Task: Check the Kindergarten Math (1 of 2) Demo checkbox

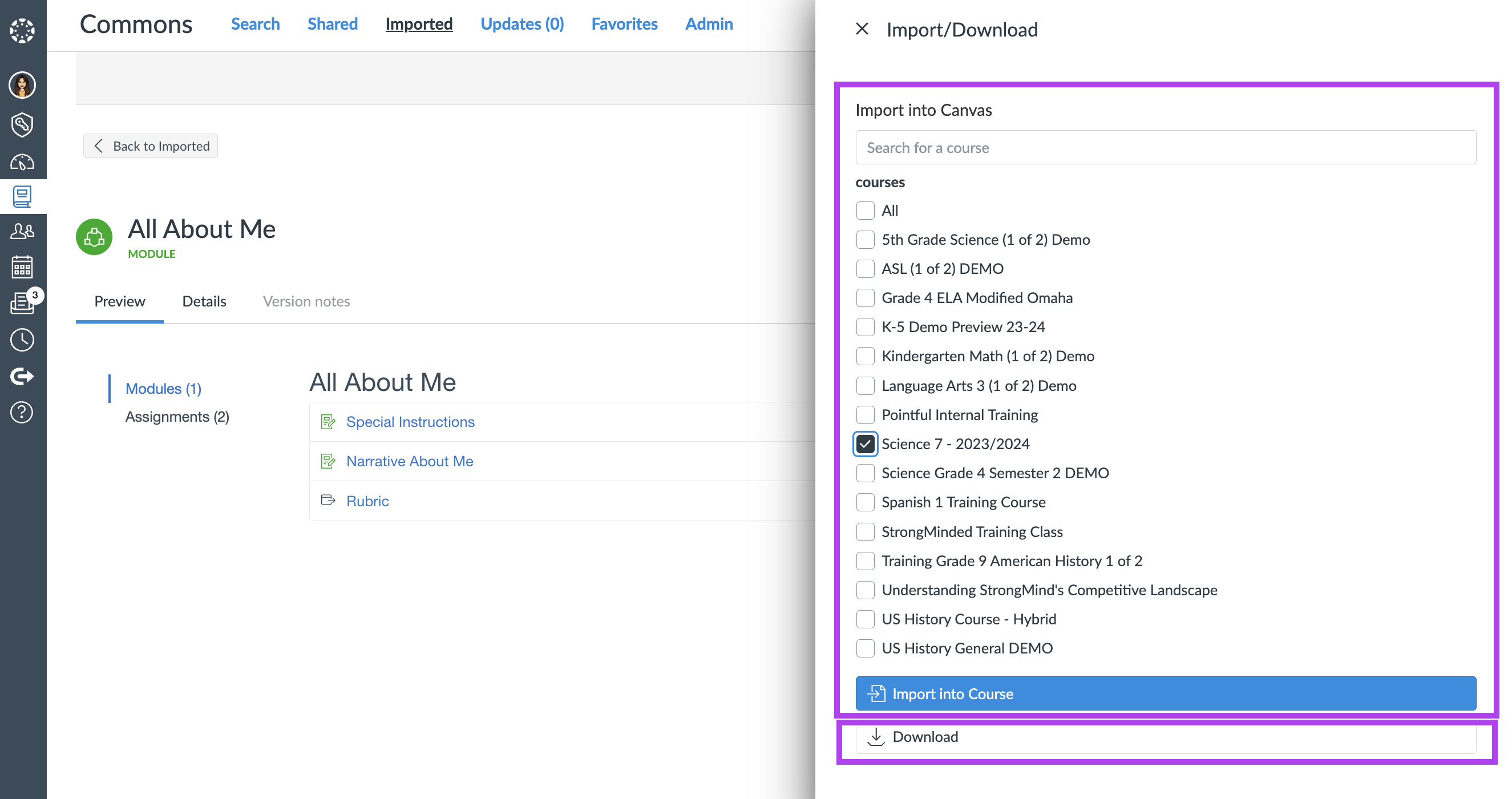Action: click(865, 356)
